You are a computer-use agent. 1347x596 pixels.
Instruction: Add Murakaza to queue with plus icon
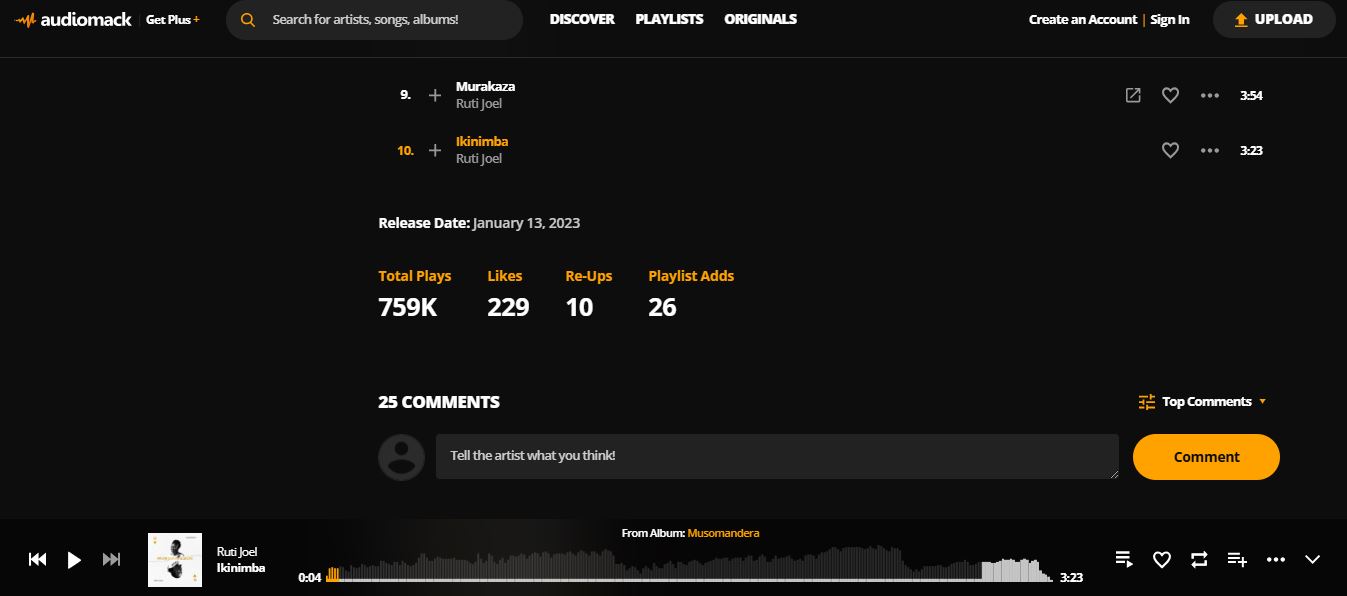[435, 95]
